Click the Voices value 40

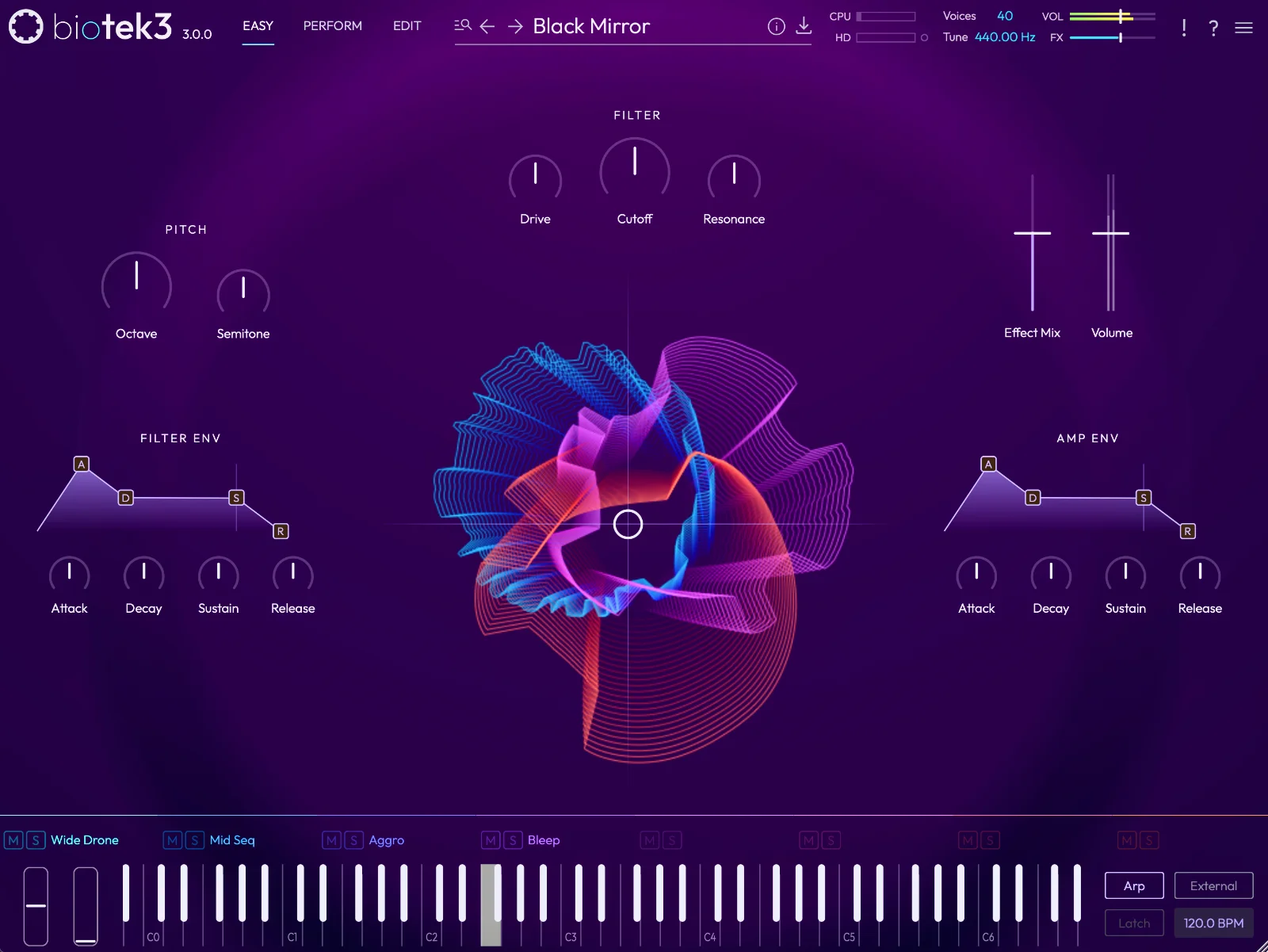pyautogui.click(x=1005, y=16)
